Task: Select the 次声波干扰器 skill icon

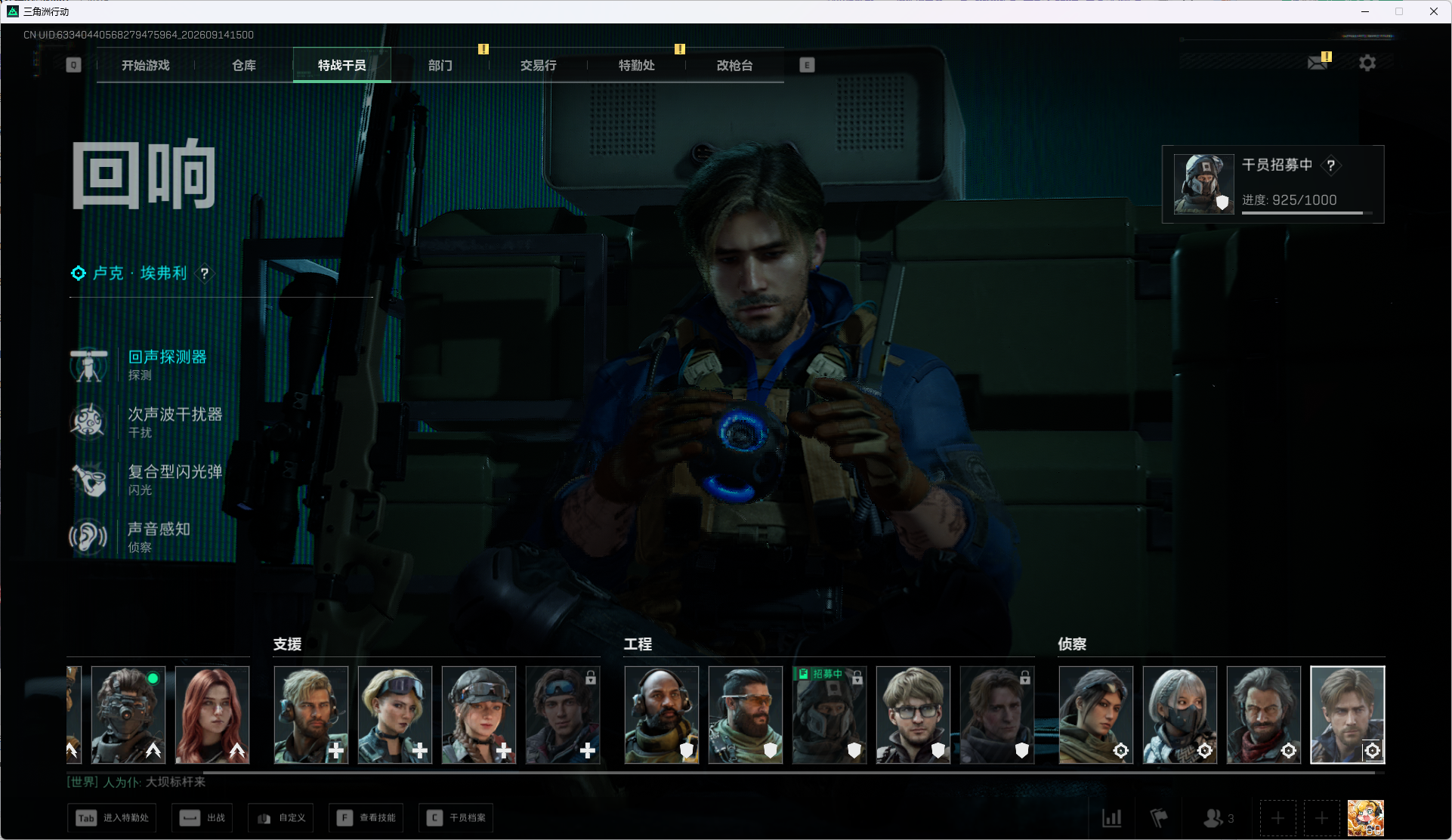Action: [x=88, y=422]
